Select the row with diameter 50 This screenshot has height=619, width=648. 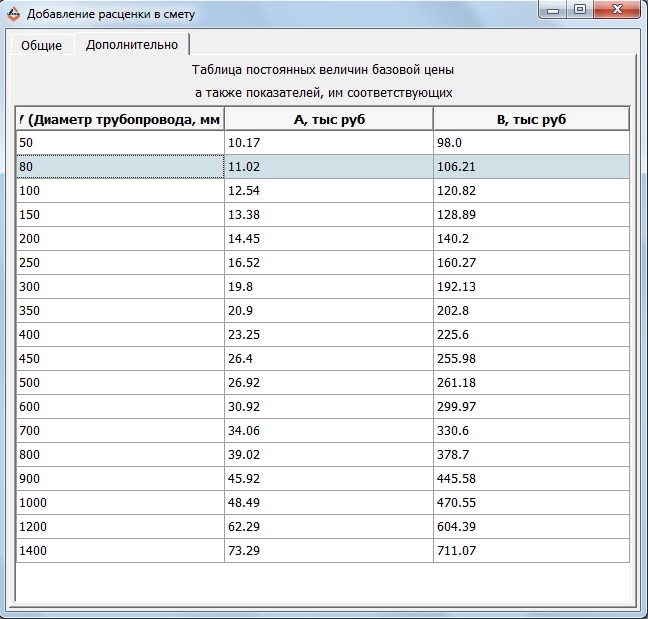pos(120,143)
